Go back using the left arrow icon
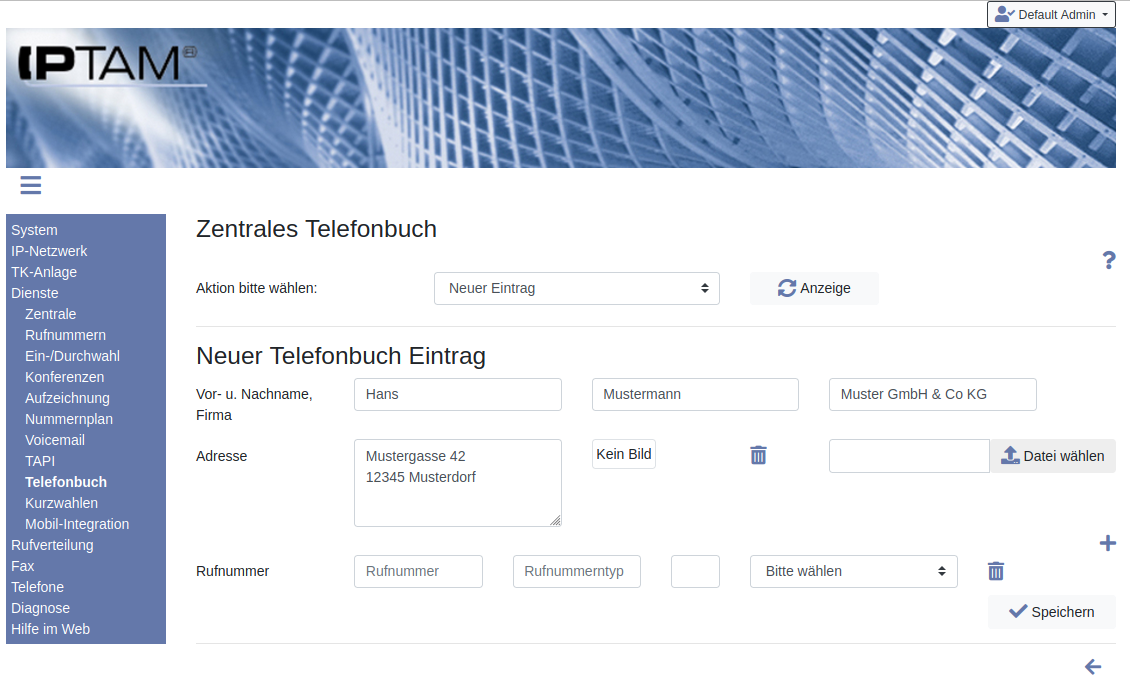1130x684 pixels. coord(1093,667)
